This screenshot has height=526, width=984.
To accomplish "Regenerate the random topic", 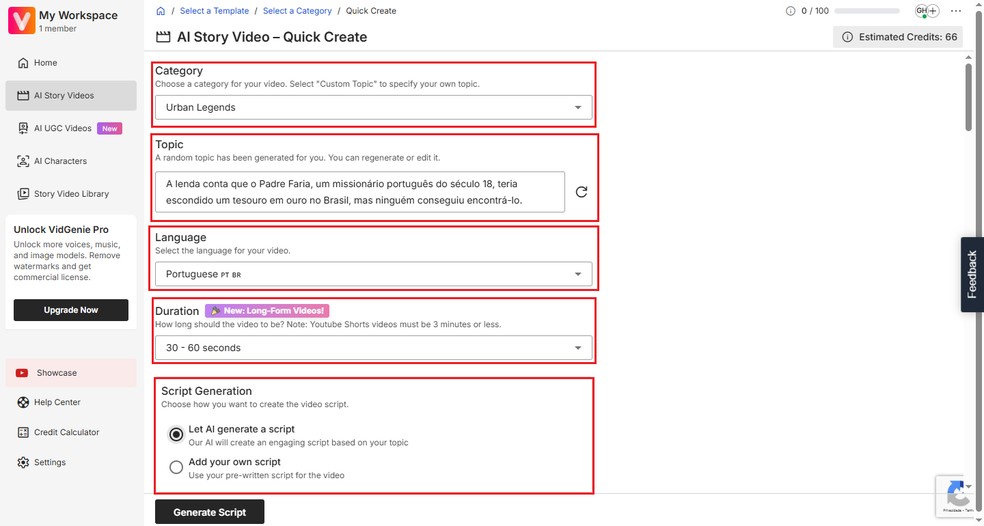I will point(582,192).
